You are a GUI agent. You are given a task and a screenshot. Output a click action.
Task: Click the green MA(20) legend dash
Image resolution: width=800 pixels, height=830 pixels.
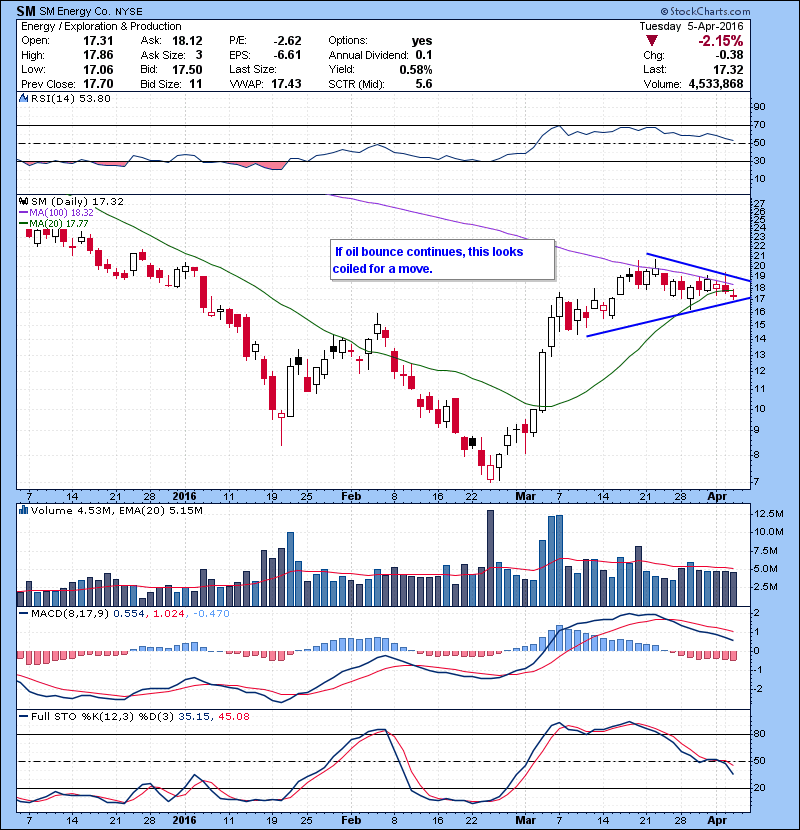23,223
